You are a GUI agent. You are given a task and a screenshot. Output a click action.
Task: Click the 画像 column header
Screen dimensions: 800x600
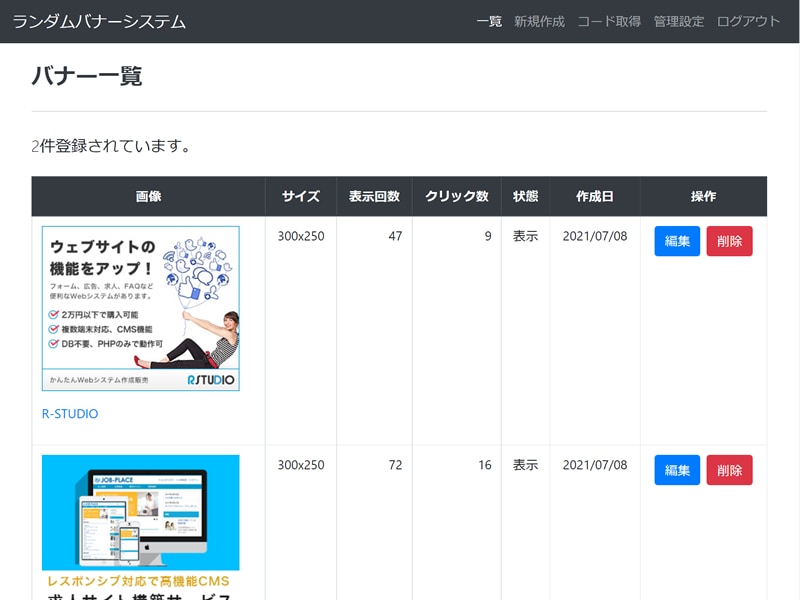click(148, 196)
